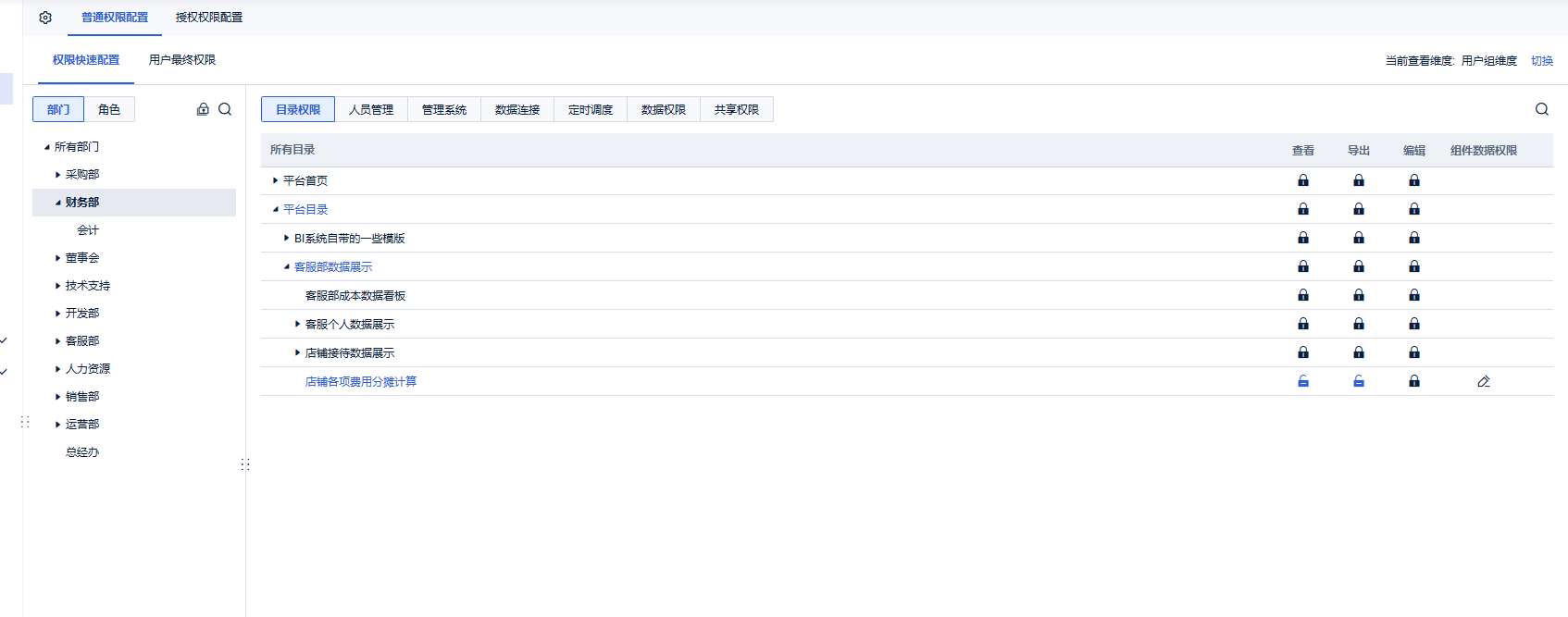Toggle 导出 lock for 客服部成本数据看板
1568x617 pixels.
pos(1359,295)
